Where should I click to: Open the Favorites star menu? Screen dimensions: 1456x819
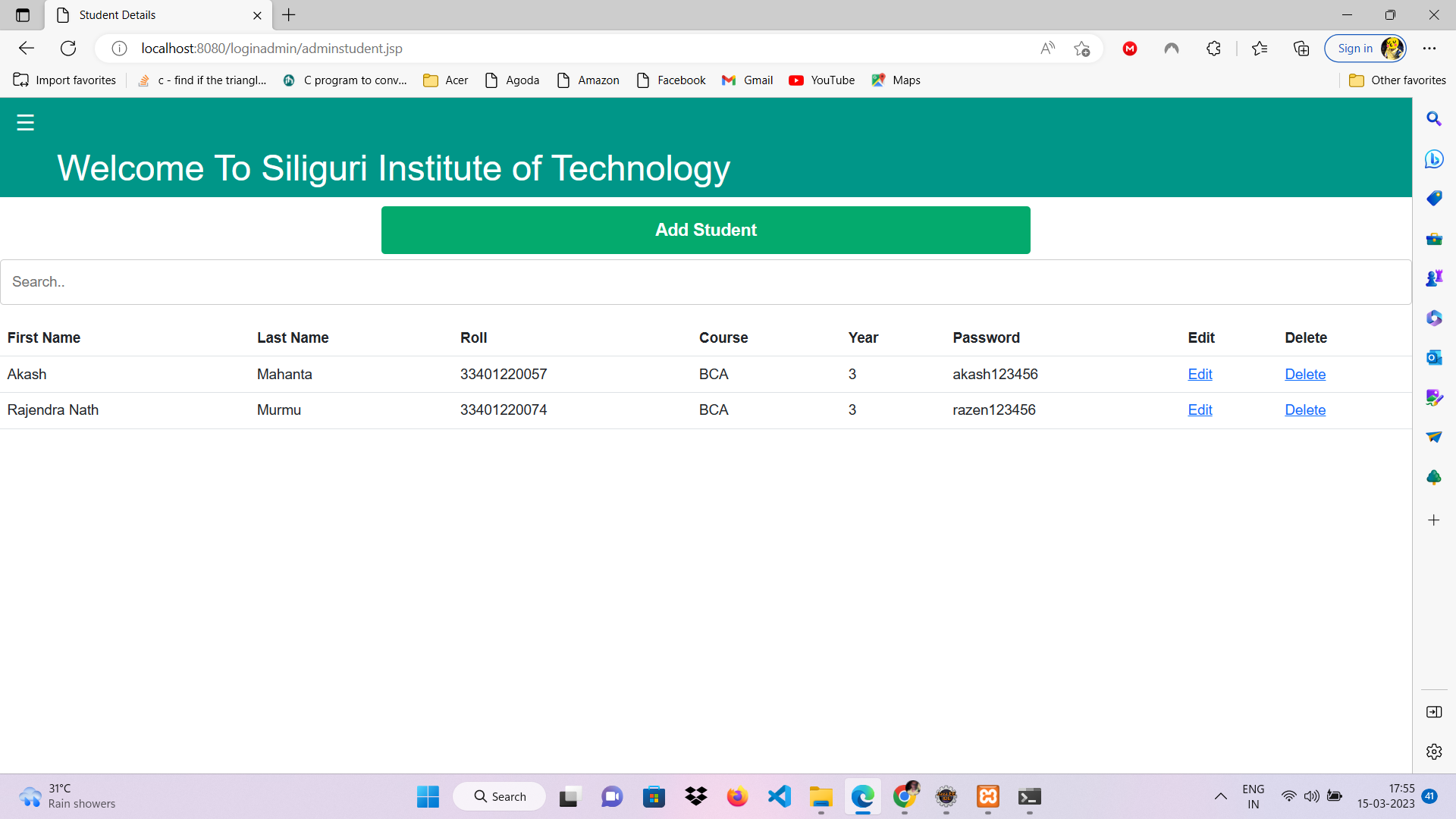click(x=1260, y=48)
